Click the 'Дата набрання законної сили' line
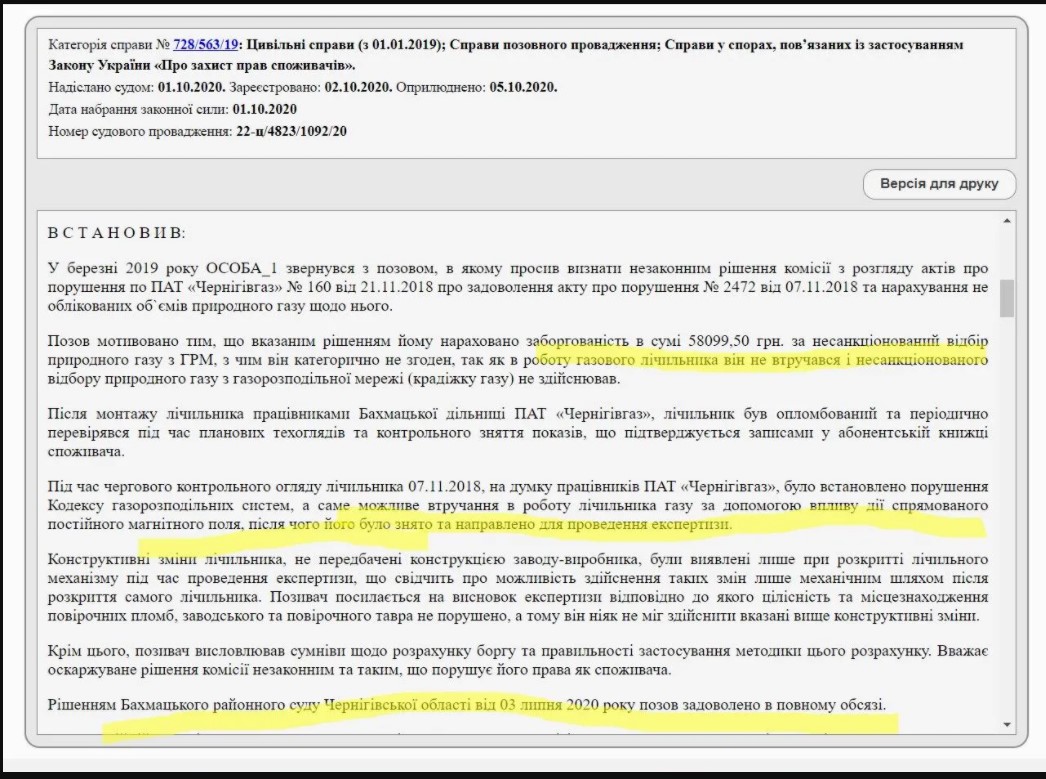This screenshot has height=779, width=1046. tap(172, 109)
